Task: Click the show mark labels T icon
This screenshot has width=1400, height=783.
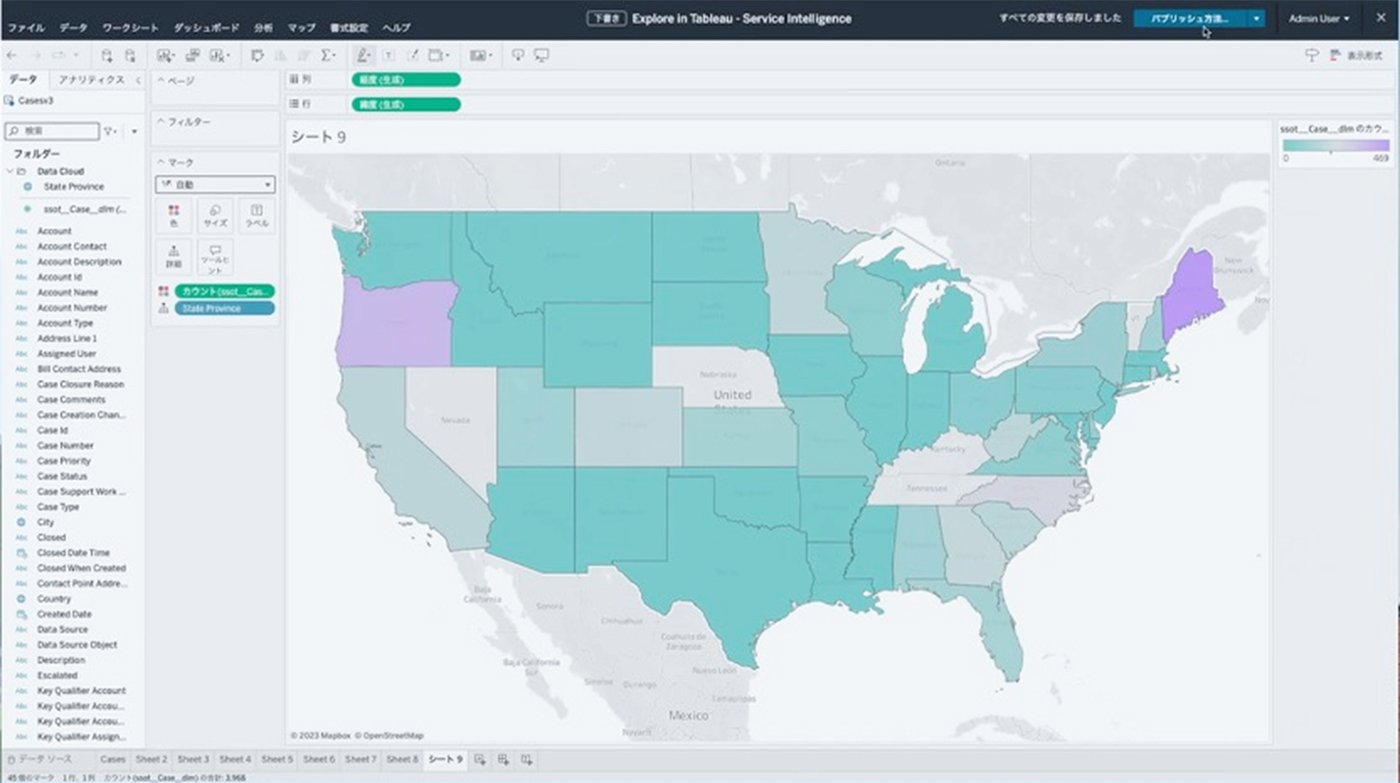Action: (388, 56)
